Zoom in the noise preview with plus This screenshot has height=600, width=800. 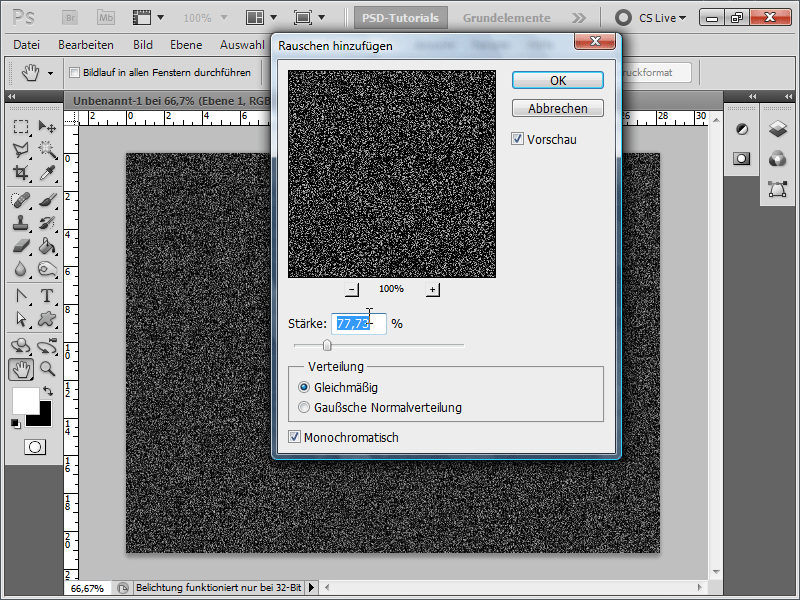(432, 290)
